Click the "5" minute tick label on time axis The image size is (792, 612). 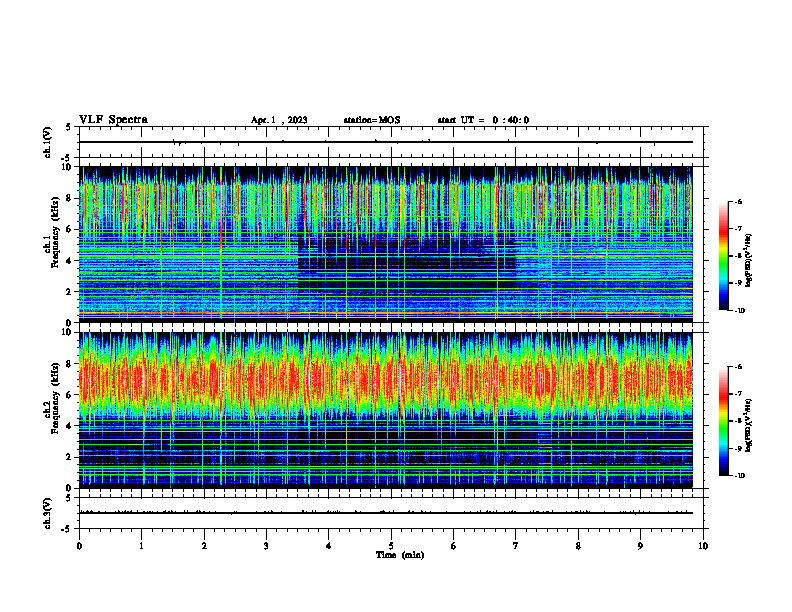click(x=391, y=546)
